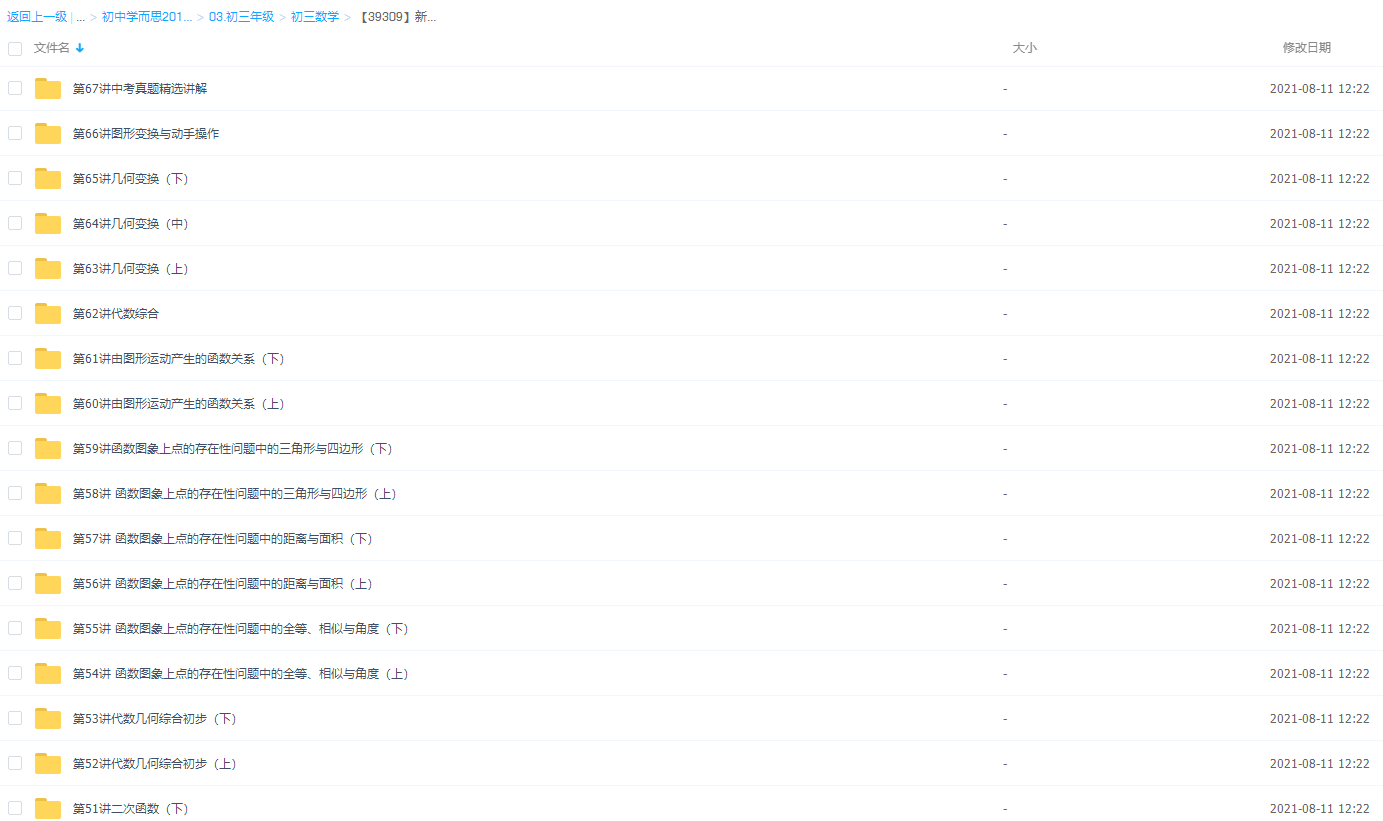Click the folder icon for 第66讲图形变换与动手操作

[x=48, y=134]
